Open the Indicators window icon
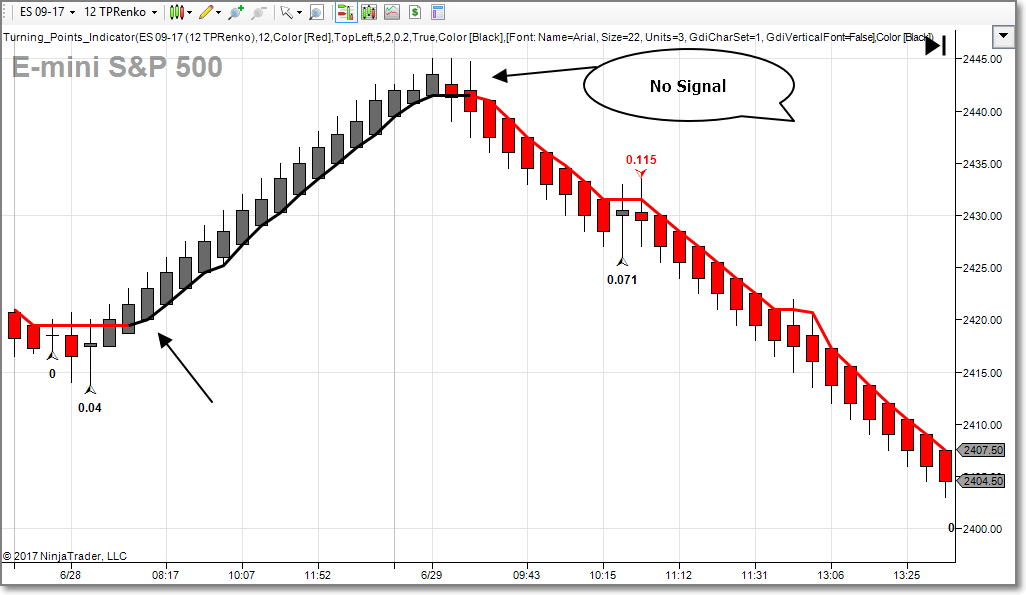Image resolution: width=1026 pixels, height=595 pixels. [x=391, y=12]
